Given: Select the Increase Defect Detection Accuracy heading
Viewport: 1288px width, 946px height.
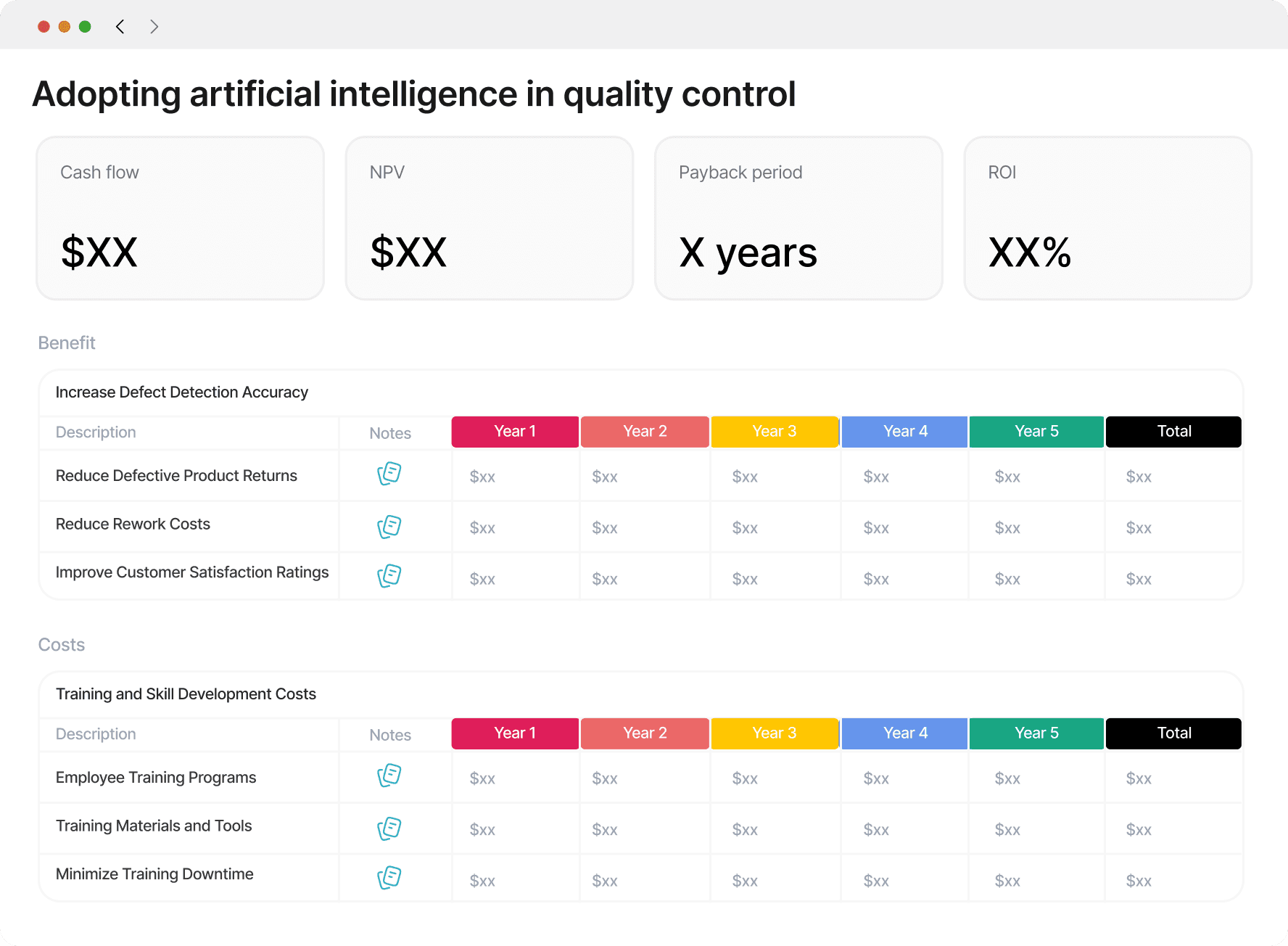Looking at the screenshot, I should [182, 392].
